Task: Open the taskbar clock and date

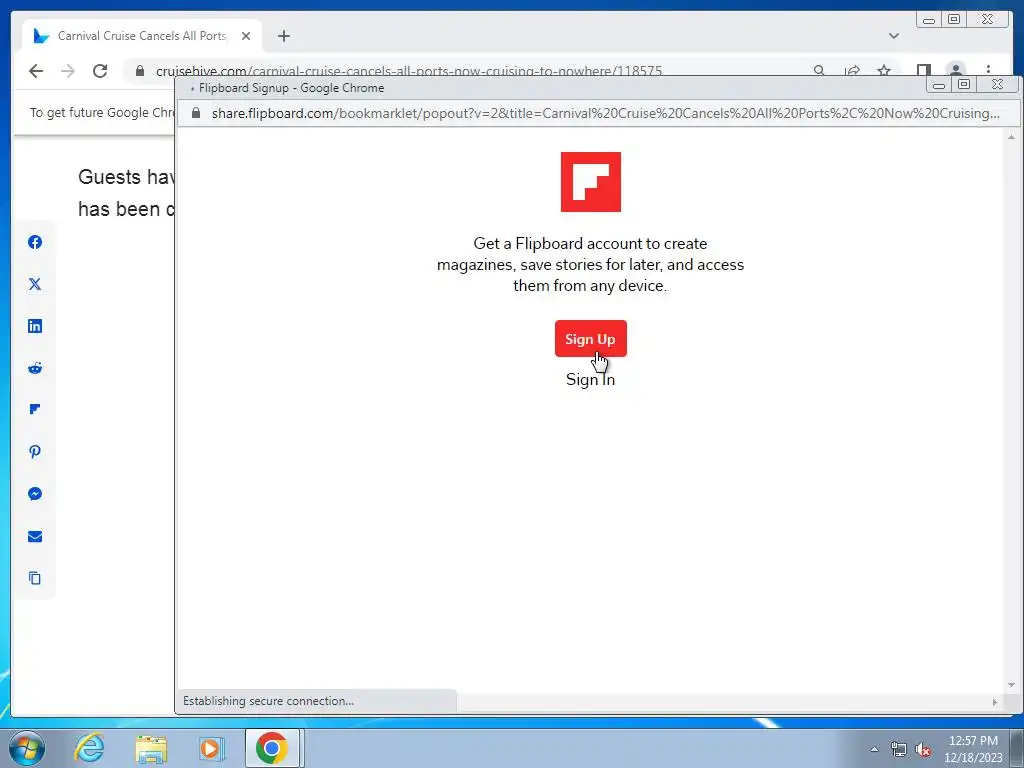Action: [973, 749]
